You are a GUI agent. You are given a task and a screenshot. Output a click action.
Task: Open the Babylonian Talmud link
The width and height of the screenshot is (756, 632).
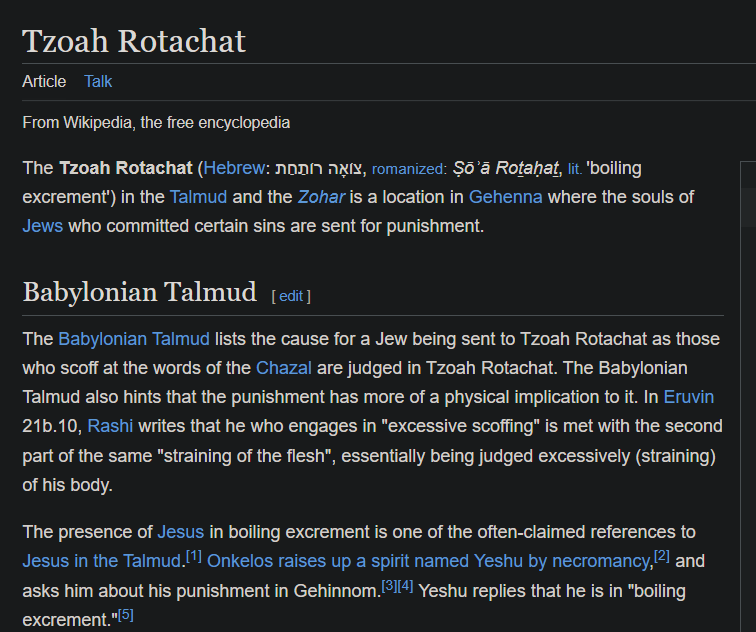pos(134,339)
